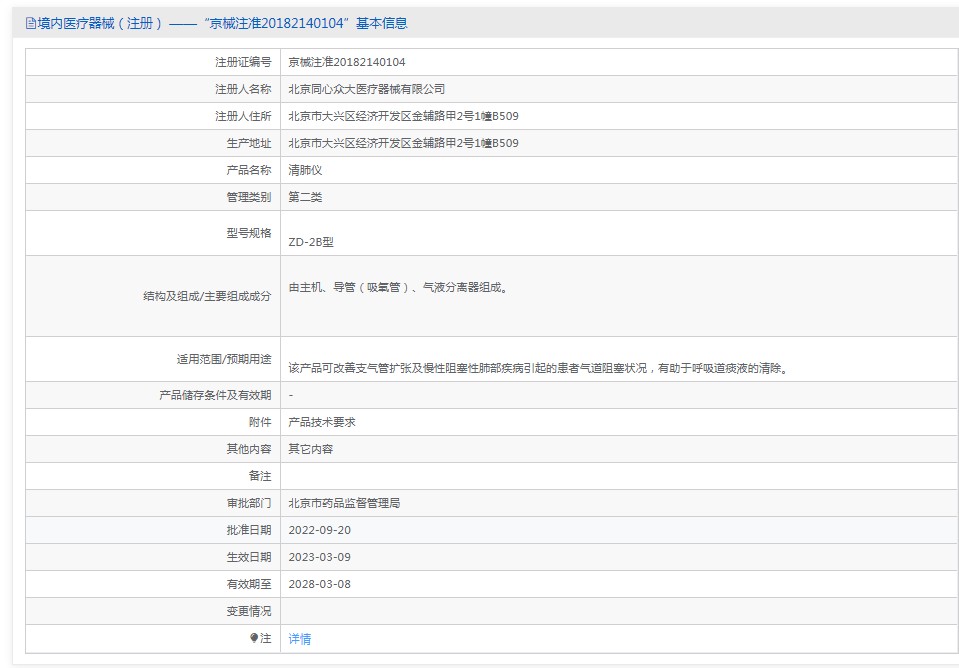
Task: Select approving department 北京市药品监督管理局
Action: pyautogui.click(x=344, y=503)
